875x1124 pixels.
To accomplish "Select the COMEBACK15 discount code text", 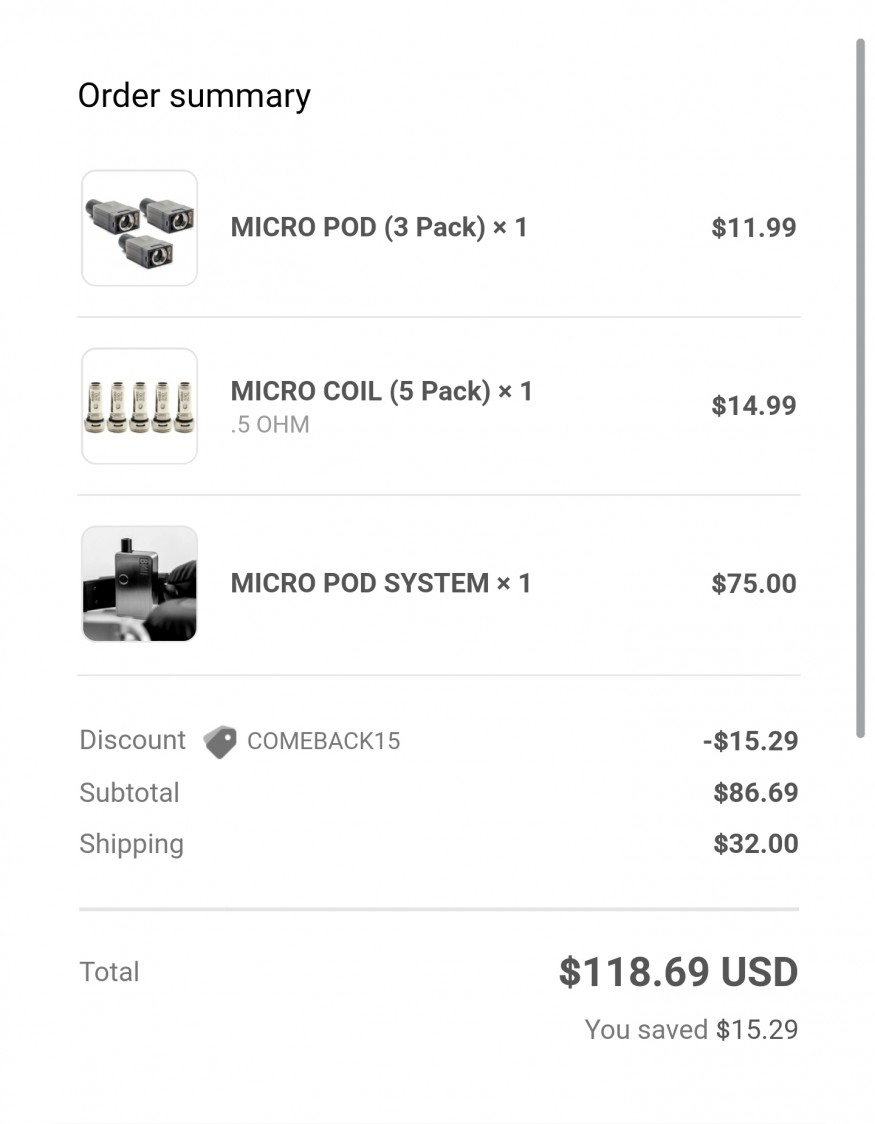I will pyautogui.click(x=323, y=742).
